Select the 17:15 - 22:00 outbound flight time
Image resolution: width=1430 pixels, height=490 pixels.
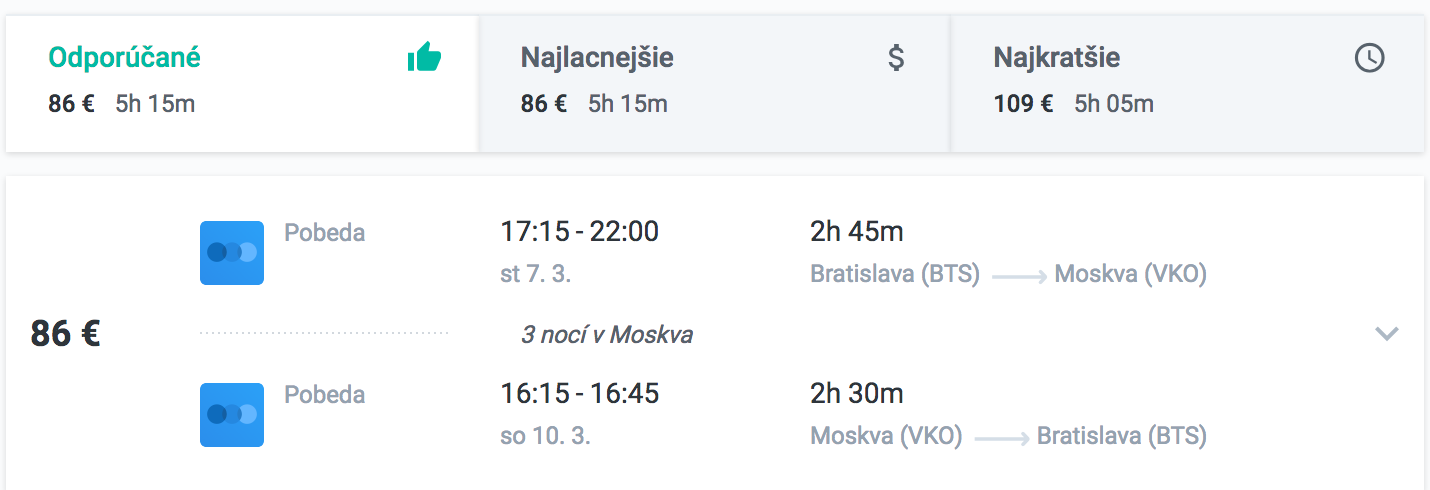pos(580,232)
